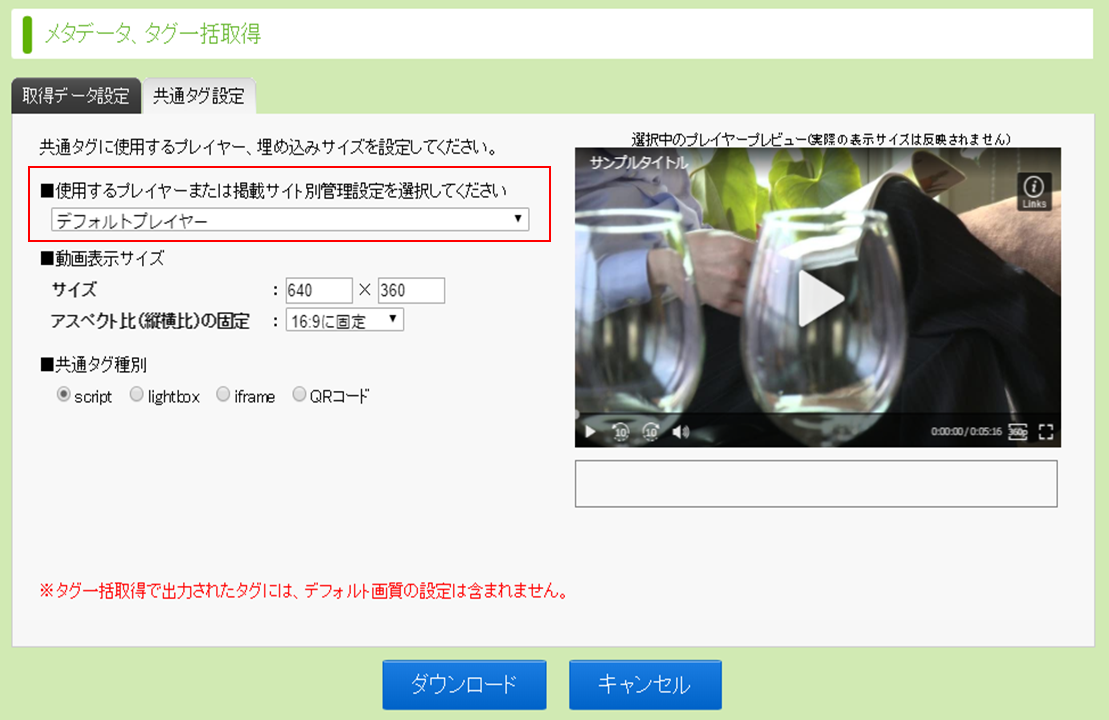The image size is (1109, 720).
Task: Open the デフォルトプレイヤー player dropdown
Action: point(290,220)
